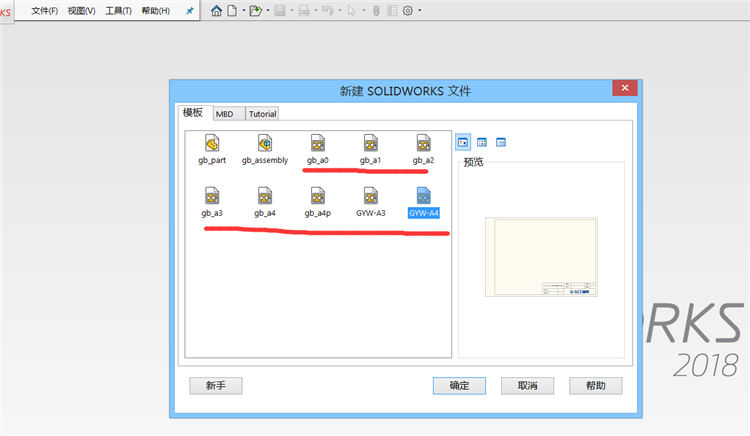Screen dimensions: 750x436
Task: Select the gb_a2 drawing template
Action: pos(423,150)
